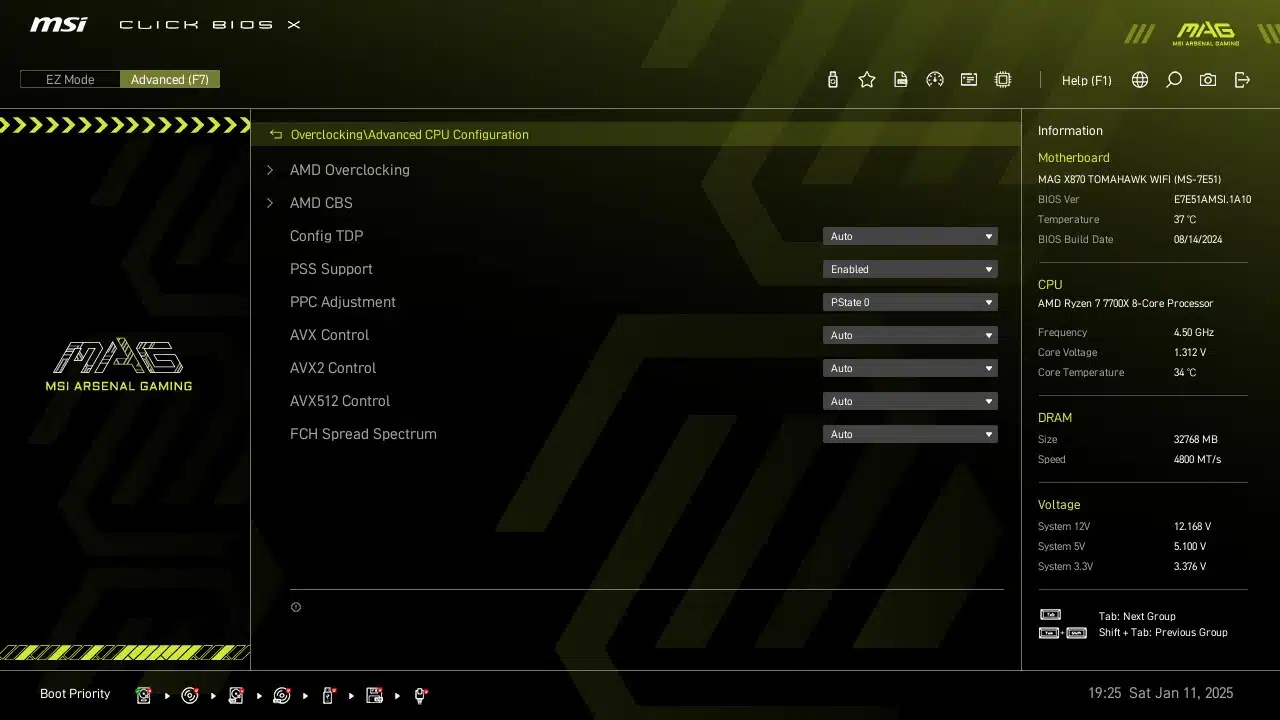Click Shift + Tab: Previous Group hint
This screenshot has width=1280, height=720.
(1163, 633)
